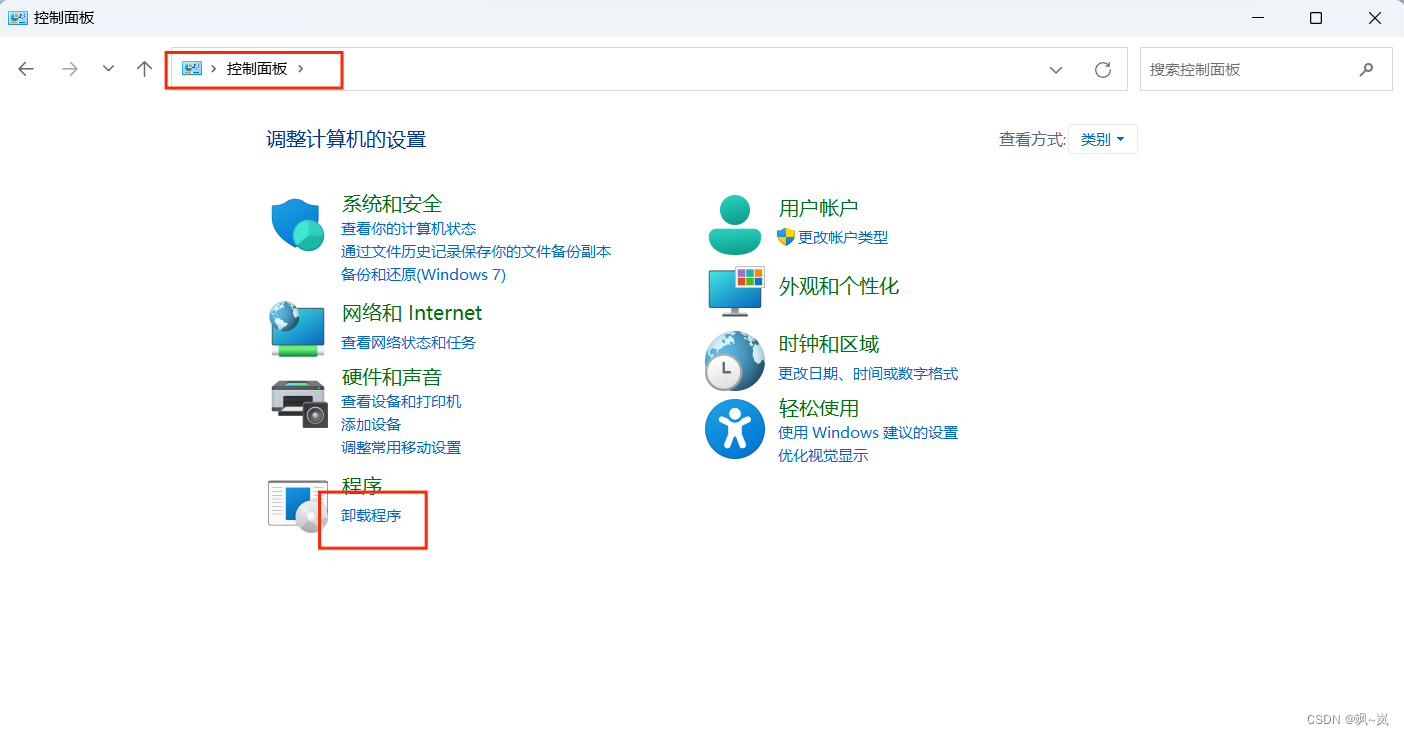Click the forward navigation arrow
The width and height of the screenshot is (1404, 735).
[x=70, y=69]
